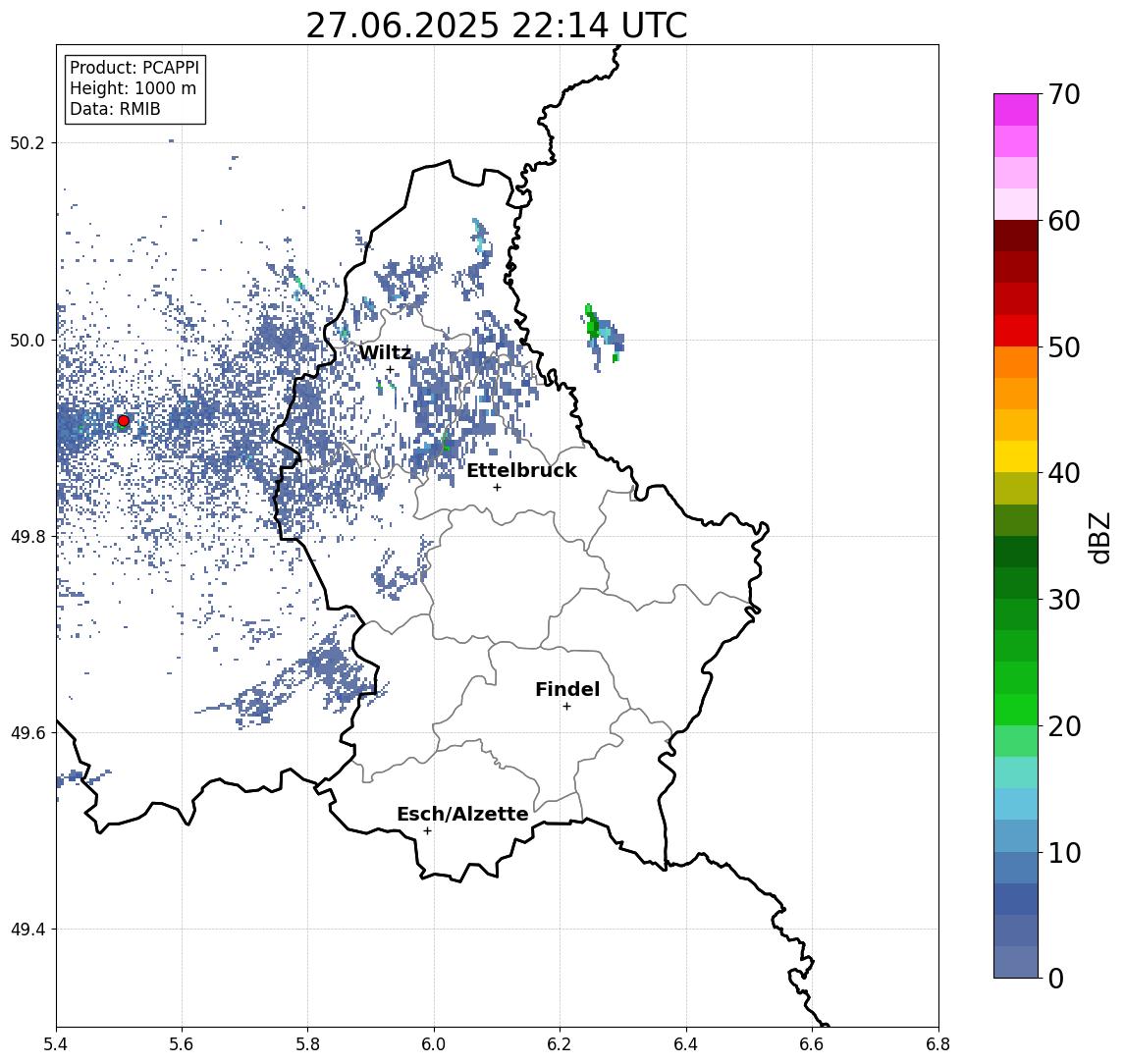Click the Findel location label
The width and height of the screenshot is (1124, 1064).
pos(567,689)
